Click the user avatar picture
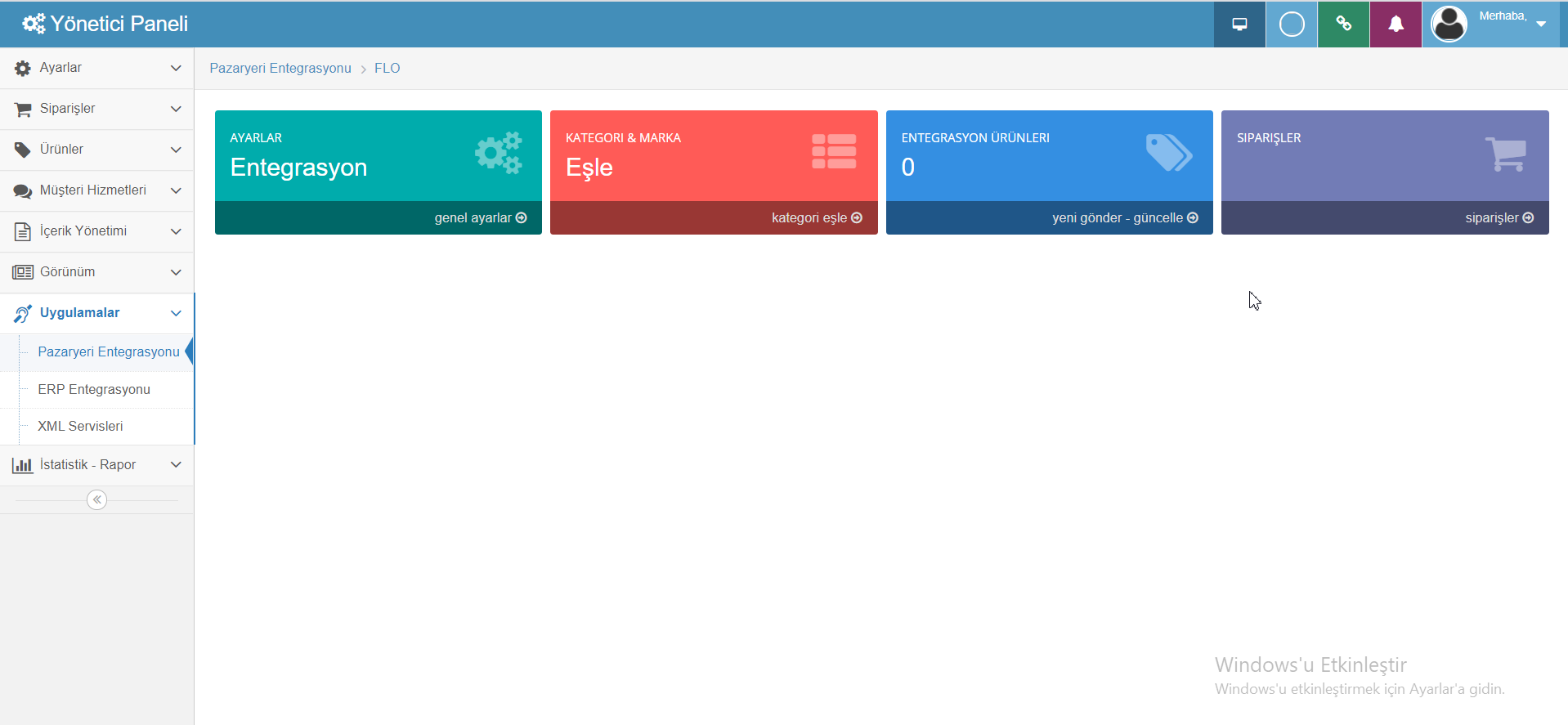Image resolution: width=1568 pixels, height=725 pixels. (1449, 24)
